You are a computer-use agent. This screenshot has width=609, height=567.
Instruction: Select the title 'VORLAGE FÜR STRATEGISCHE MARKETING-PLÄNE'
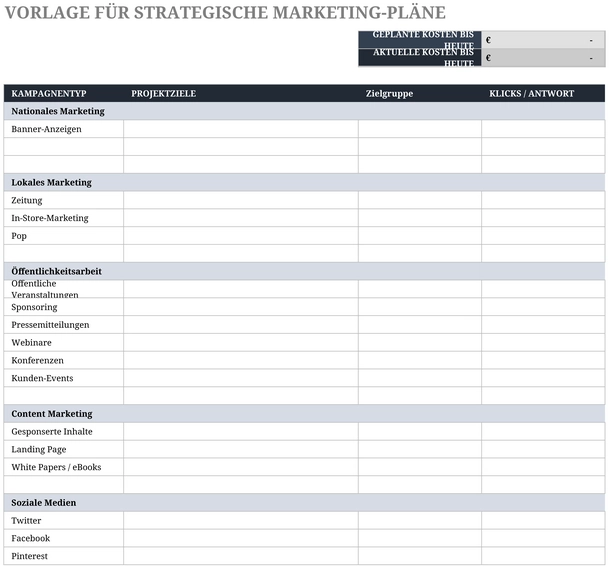pos(225,13)
